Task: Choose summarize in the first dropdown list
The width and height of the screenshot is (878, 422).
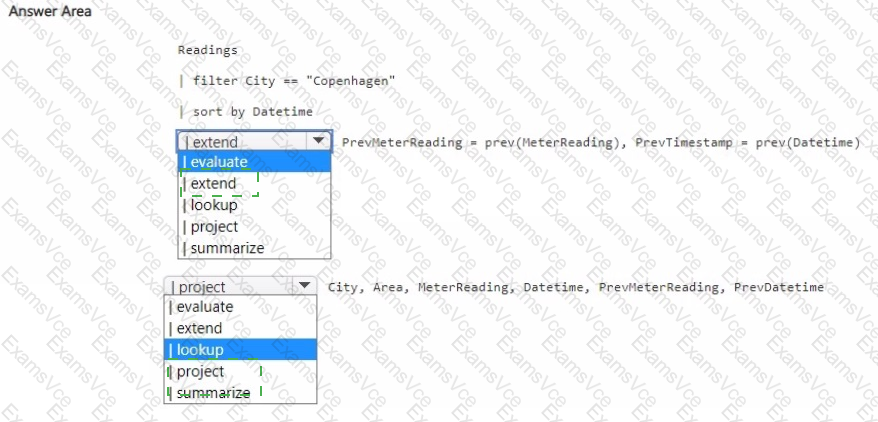Action: [x=254, y=248]
